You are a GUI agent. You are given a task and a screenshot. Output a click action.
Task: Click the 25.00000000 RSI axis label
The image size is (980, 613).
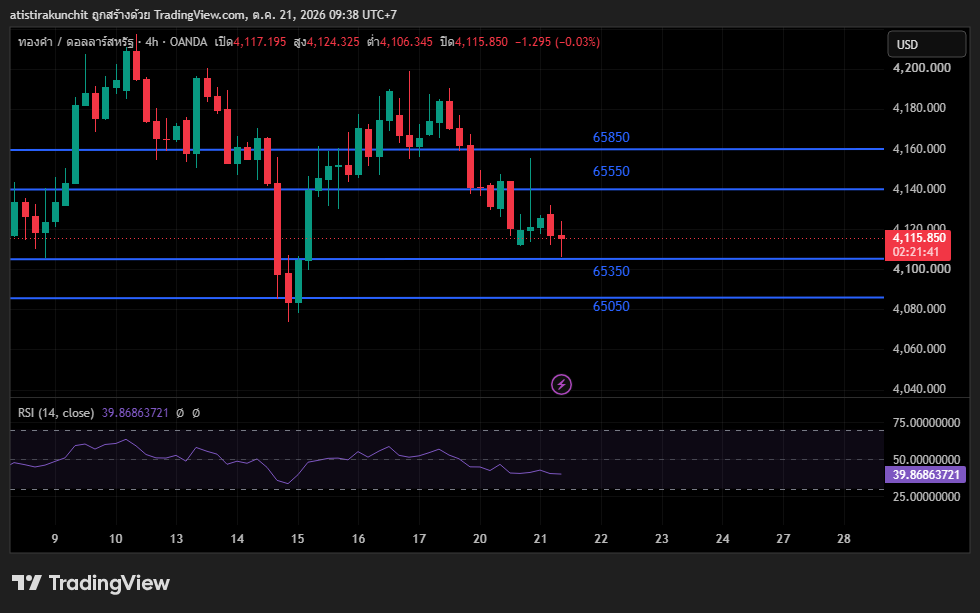(x=926, y=497)
